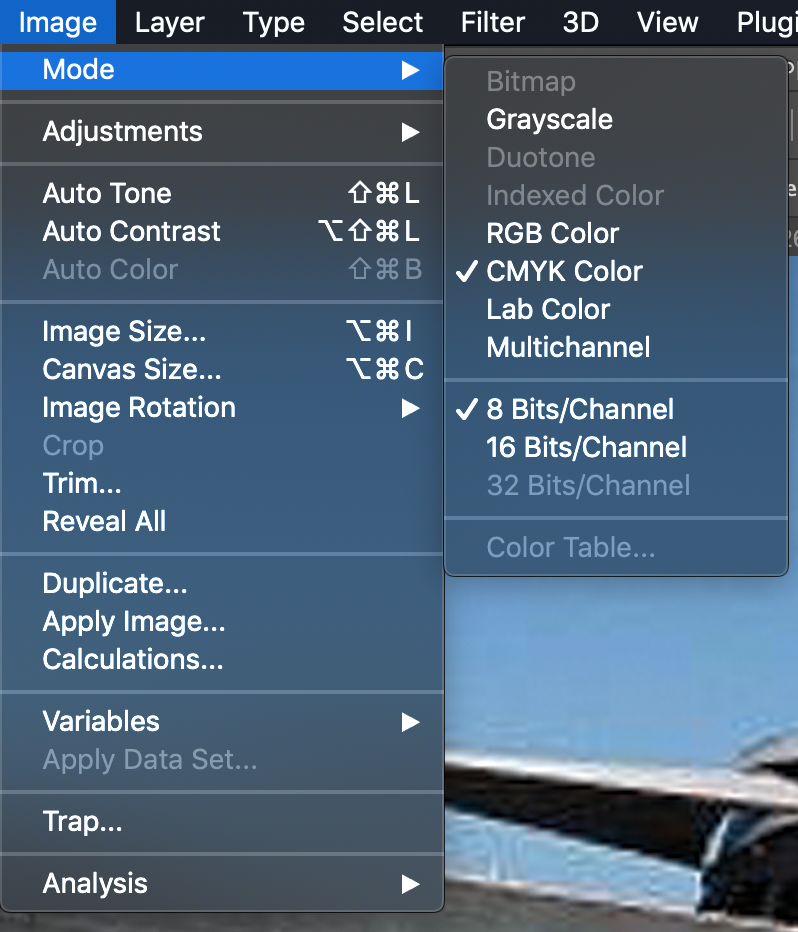Select Lab Color mode
This screenshot has height=932, width=798.
(547, 309)
